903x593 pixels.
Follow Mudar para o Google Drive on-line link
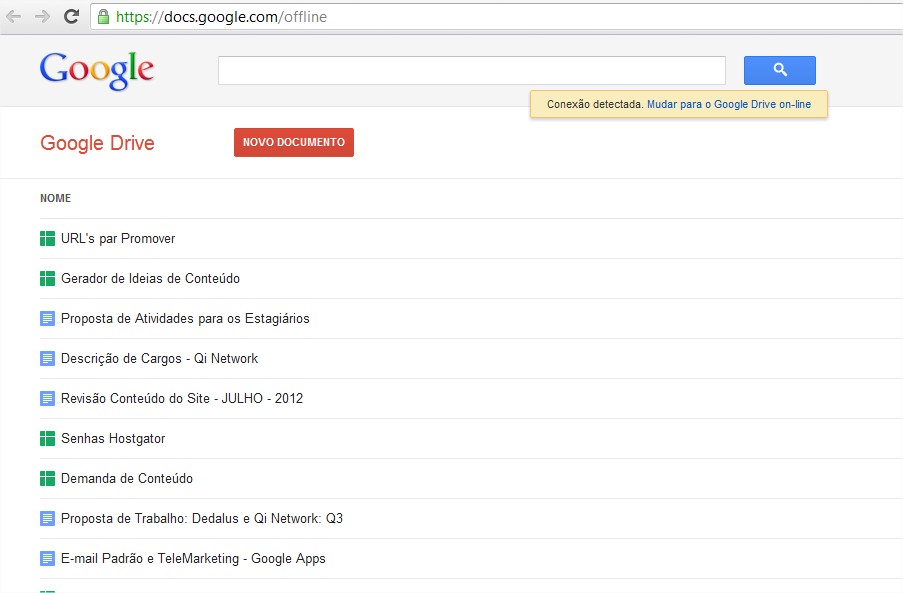[729, 104]
